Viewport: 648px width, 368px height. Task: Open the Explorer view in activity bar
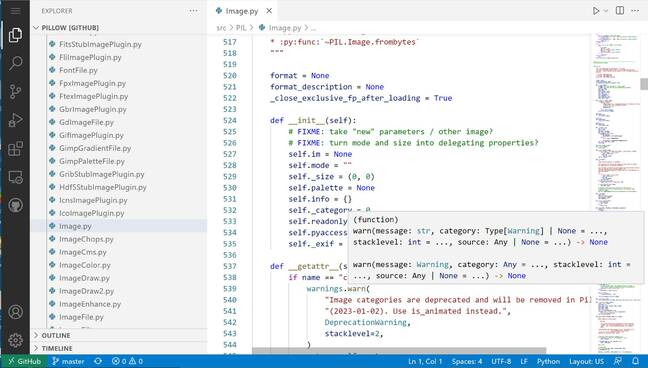15,35
